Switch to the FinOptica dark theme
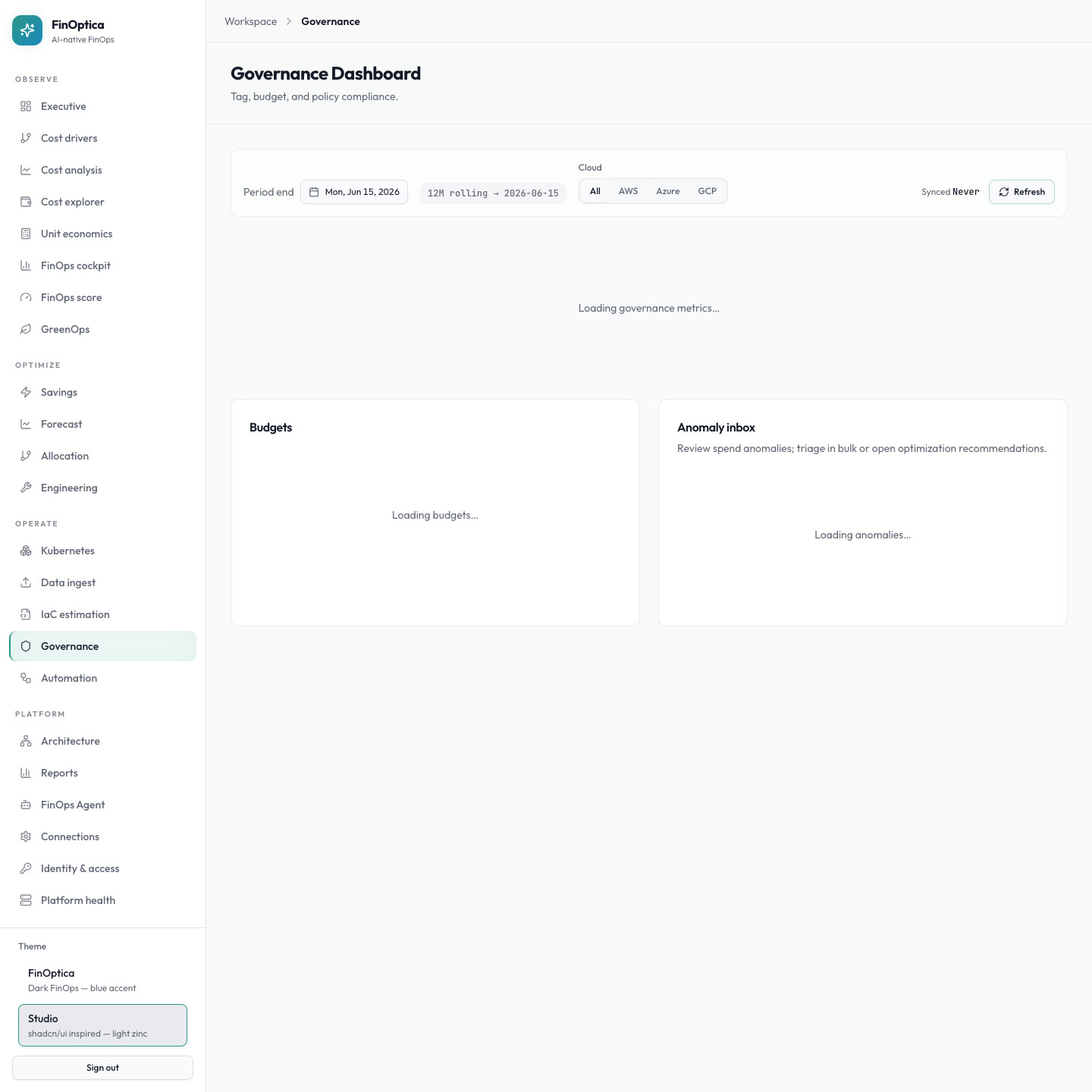 tap(102, 980)
